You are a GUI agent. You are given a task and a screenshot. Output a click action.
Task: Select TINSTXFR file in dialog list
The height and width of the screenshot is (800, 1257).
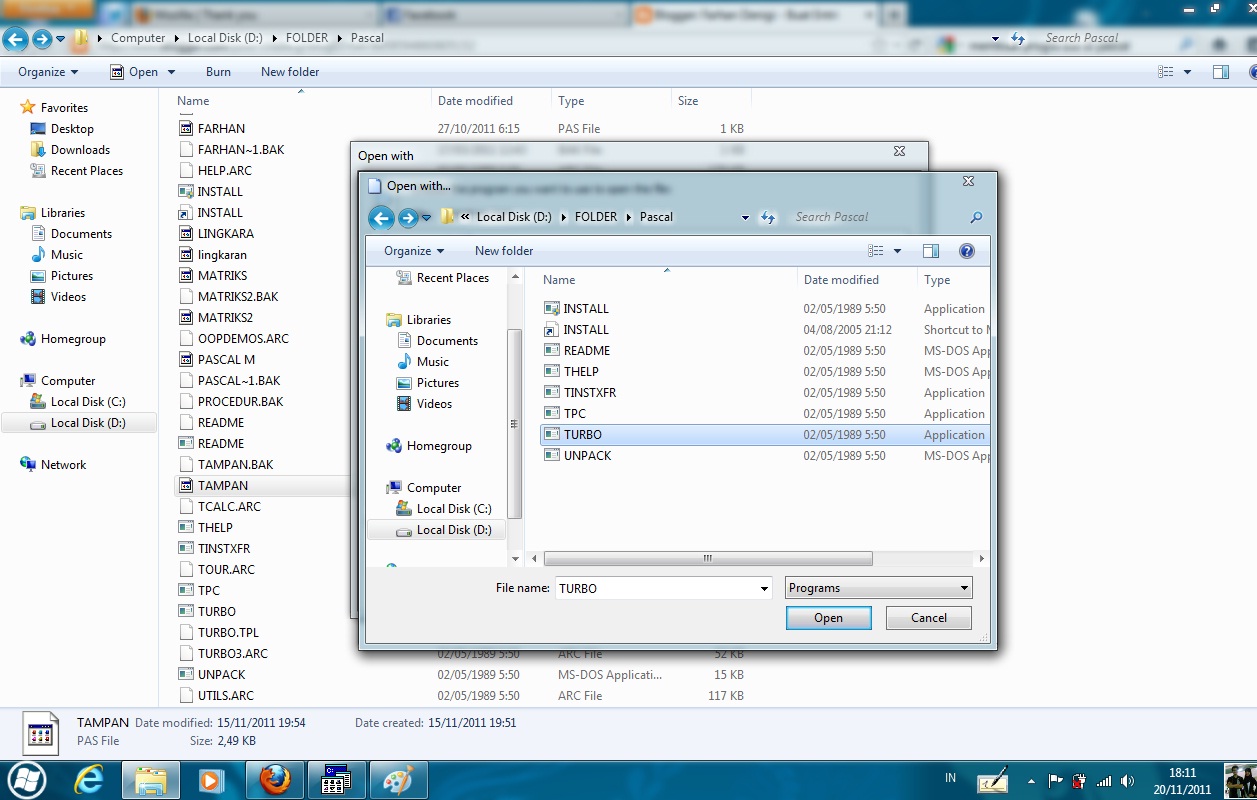point(765,393)
